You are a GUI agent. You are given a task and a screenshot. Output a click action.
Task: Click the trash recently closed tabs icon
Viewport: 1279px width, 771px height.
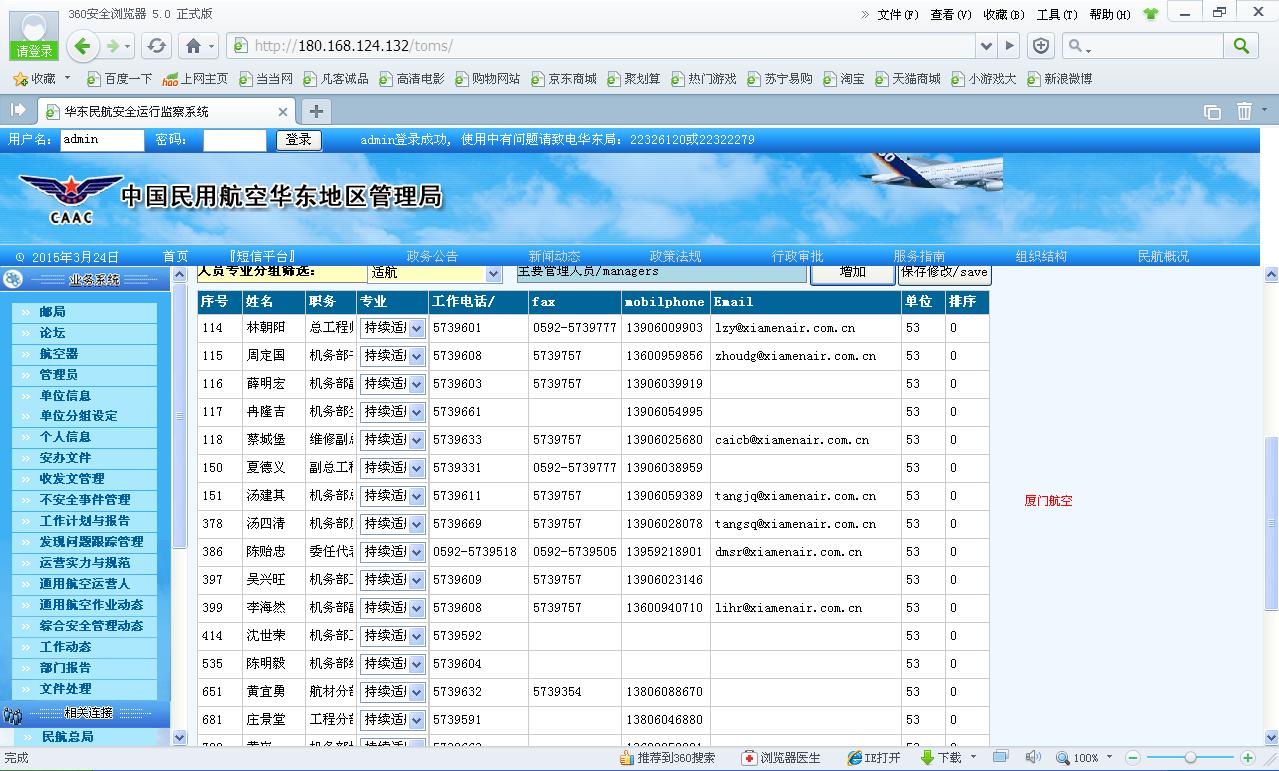[1244, 111]
